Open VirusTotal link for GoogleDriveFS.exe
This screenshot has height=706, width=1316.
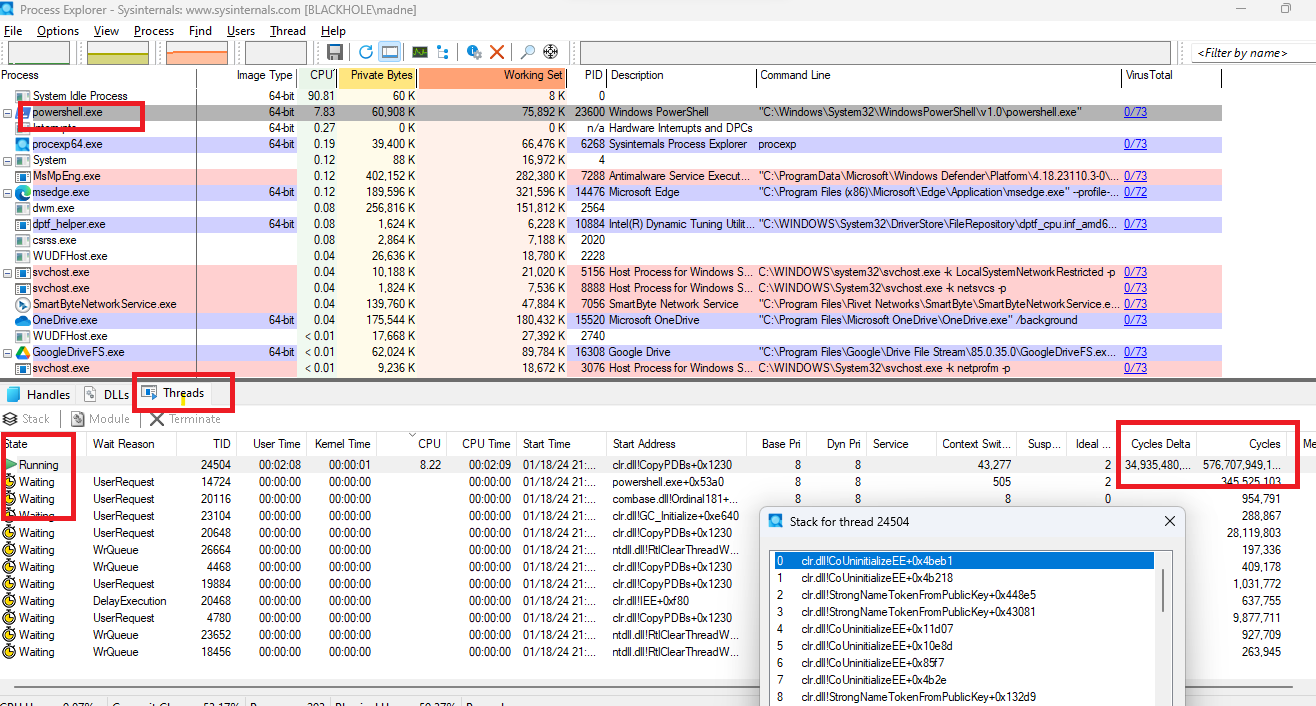pos(1135,352)
